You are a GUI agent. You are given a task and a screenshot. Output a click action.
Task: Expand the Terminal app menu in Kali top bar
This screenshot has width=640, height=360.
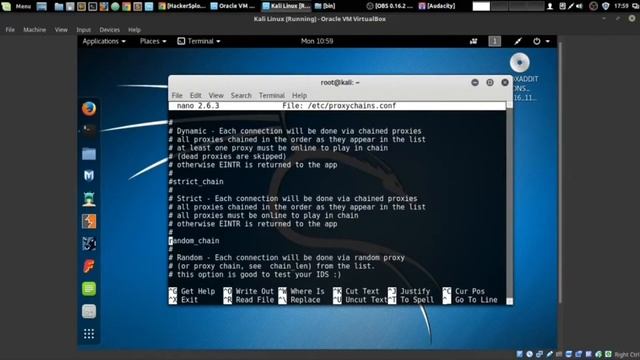pyautogui.click(x=199, y=41)
